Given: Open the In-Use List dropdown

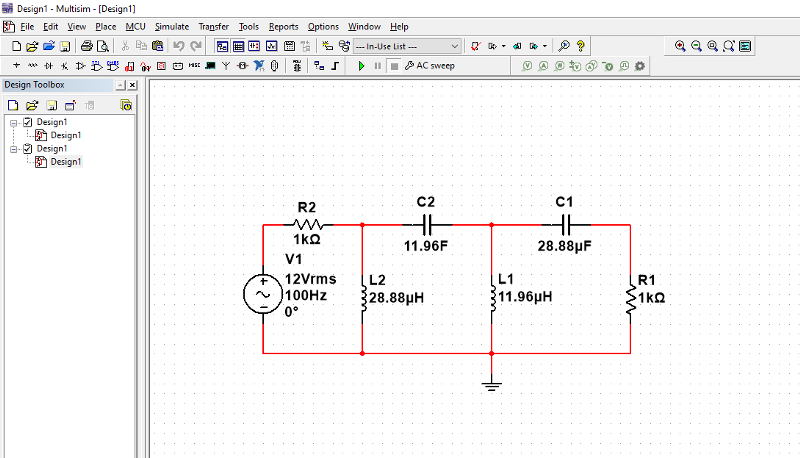Looking at the screenshot, I should tap(455, 46).
